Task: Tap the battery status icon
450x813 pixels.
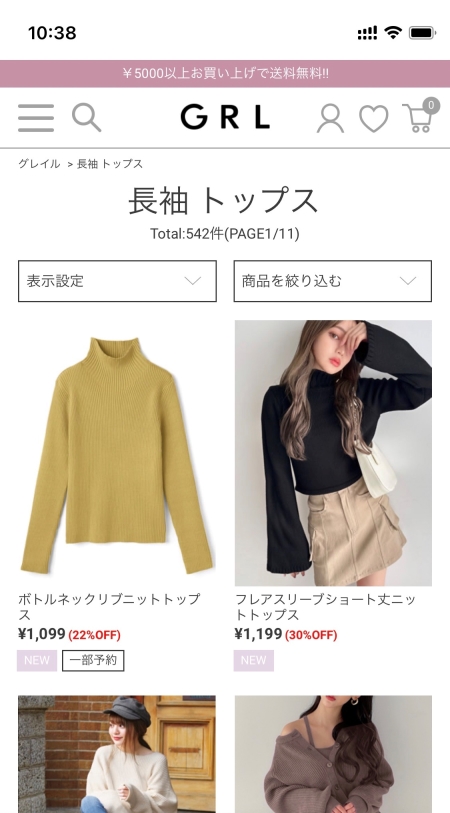Action: click(423, 33)
